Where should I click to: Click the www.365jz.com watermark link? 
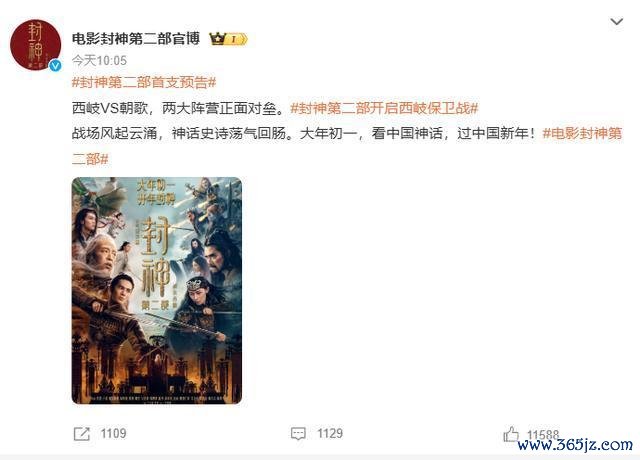tap(575, 444)
